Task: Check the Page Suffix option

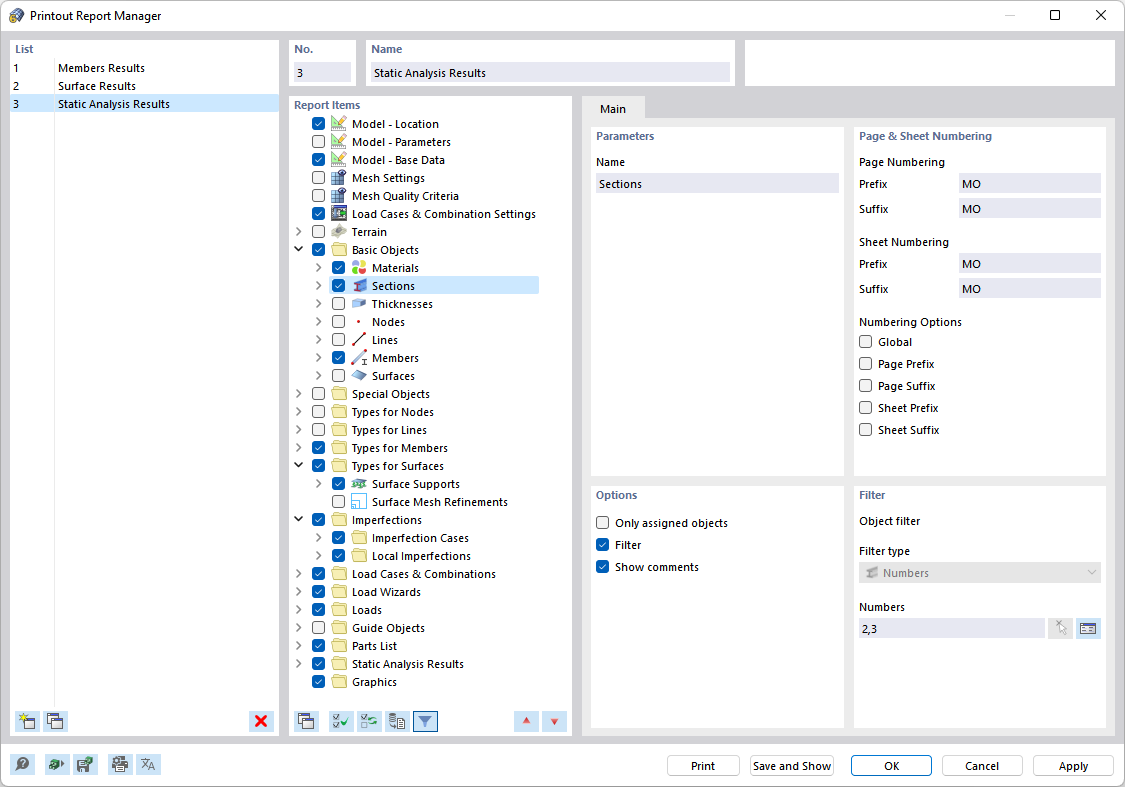Action: click(x=866, y=385)
